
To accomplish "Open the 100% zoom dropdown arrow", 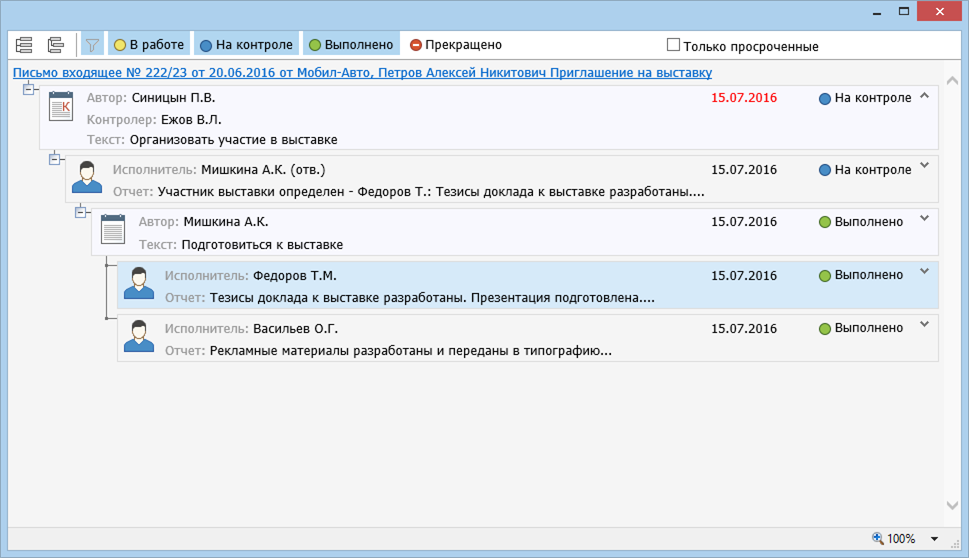I will tap(934, 539).
